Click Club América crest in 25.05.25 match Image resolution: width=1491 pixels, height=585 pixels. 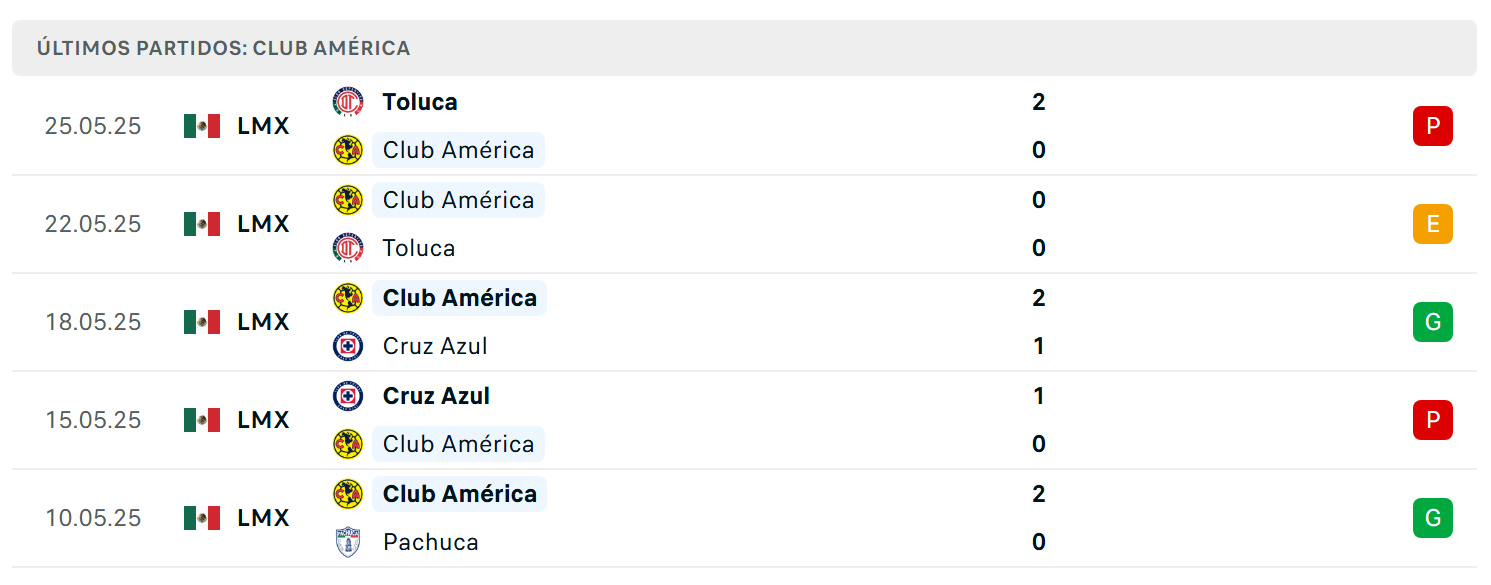pos(347,150)
